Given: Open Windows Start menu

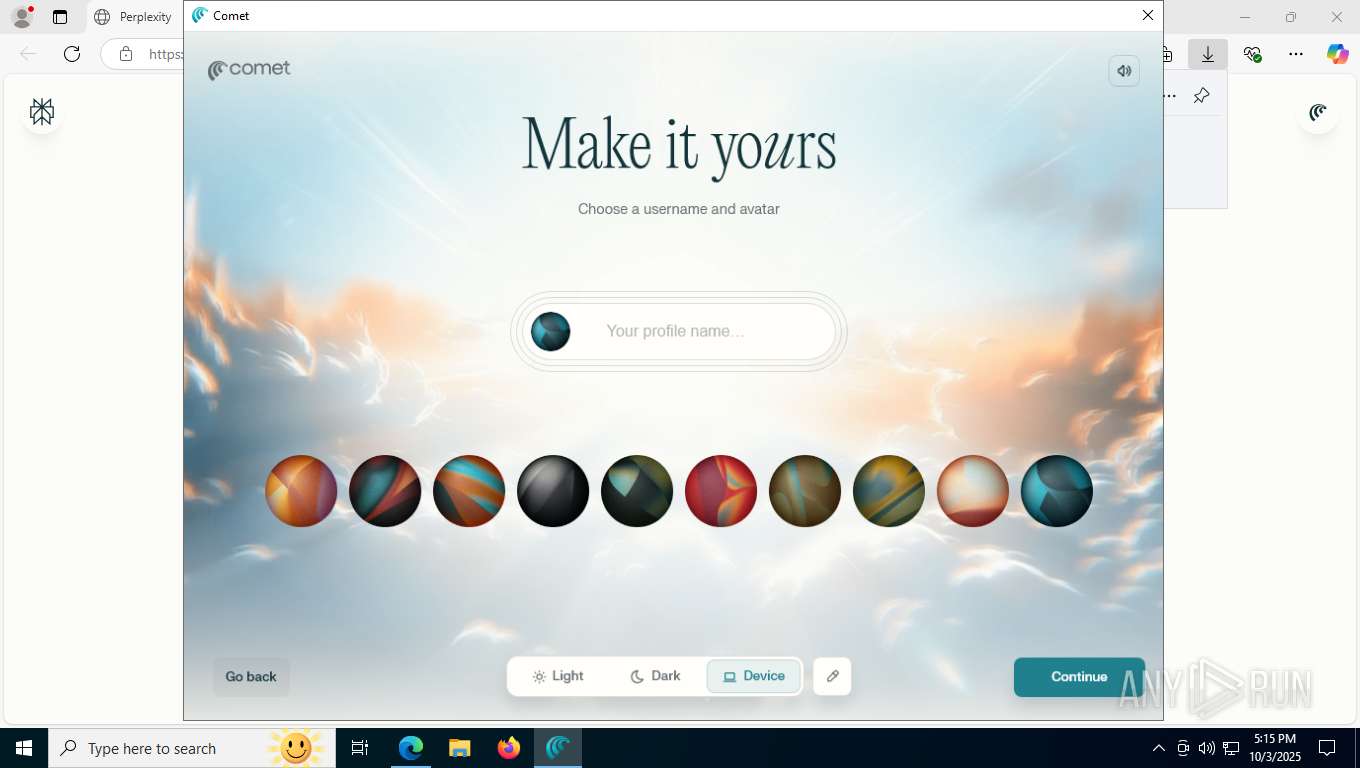Looking at the screenshot, I should [x=23, y=748].
